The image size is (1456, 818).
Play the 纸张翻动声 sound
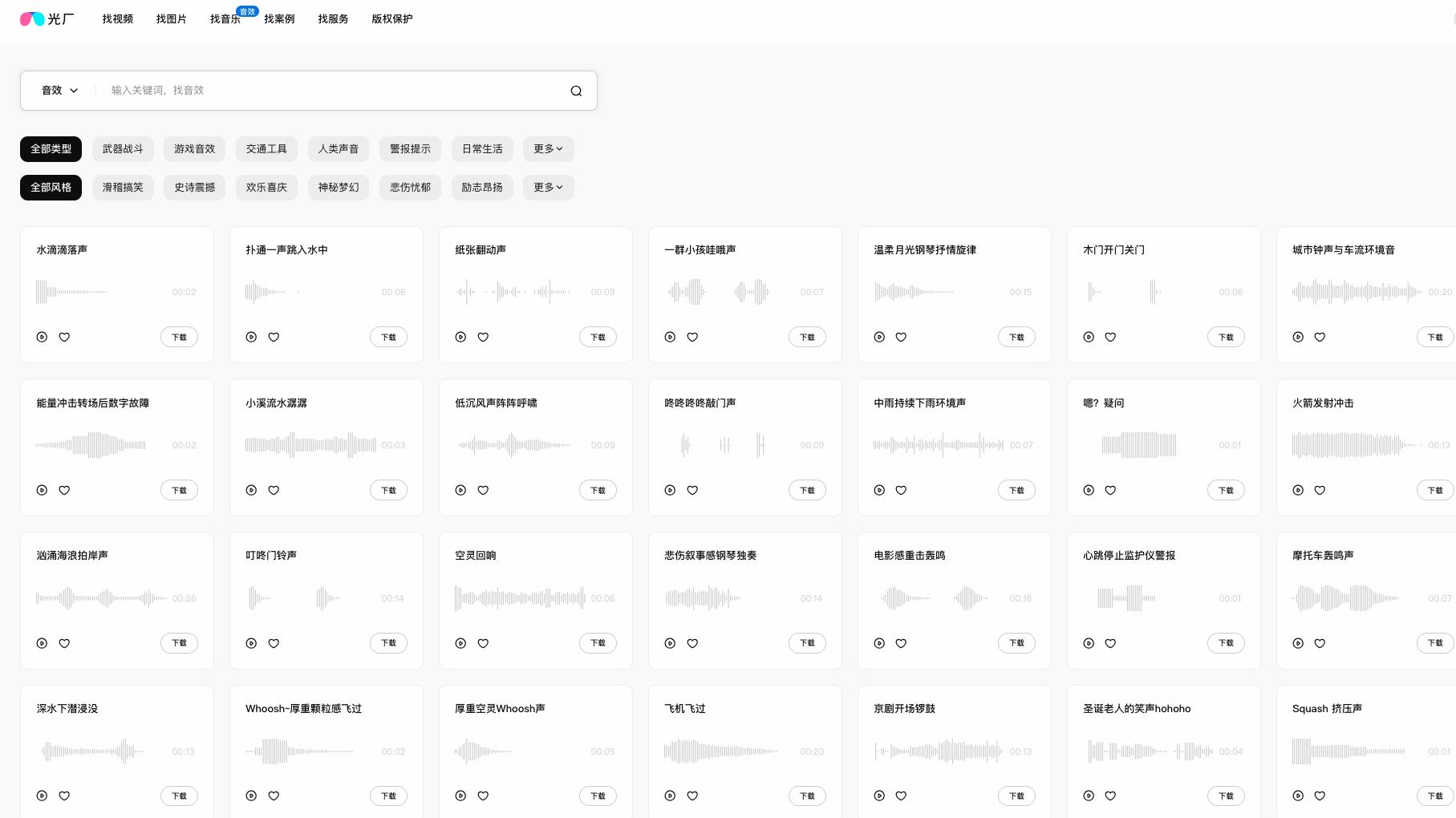coord(460,337)
